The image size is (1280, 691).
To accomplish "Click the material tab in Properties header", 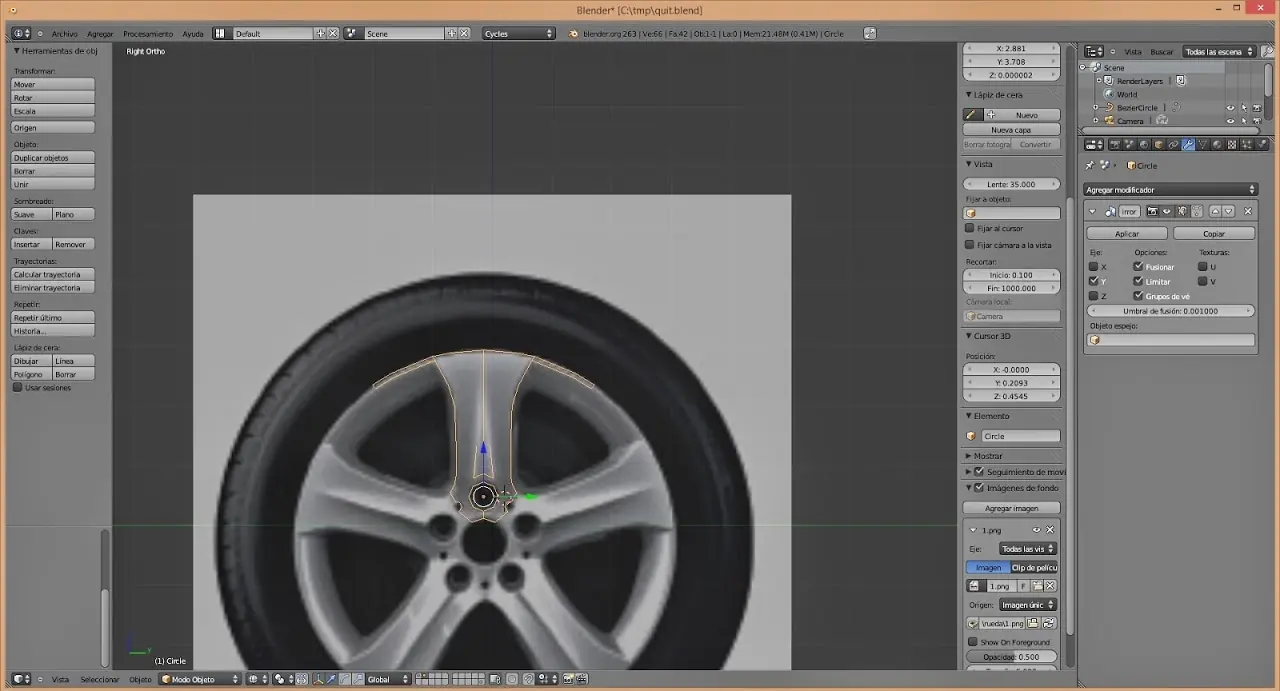I will 1217,144.
